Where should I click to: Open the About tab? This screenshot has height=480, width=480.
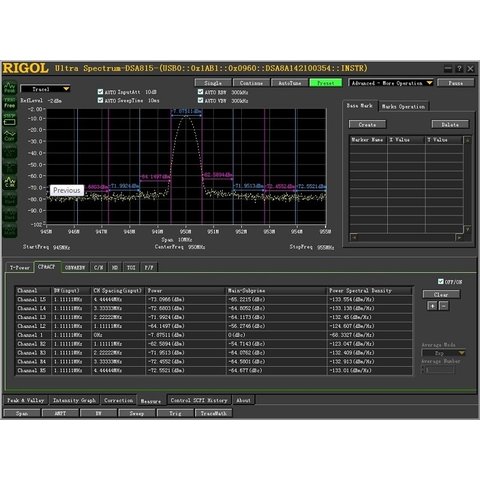pos(243,400)
